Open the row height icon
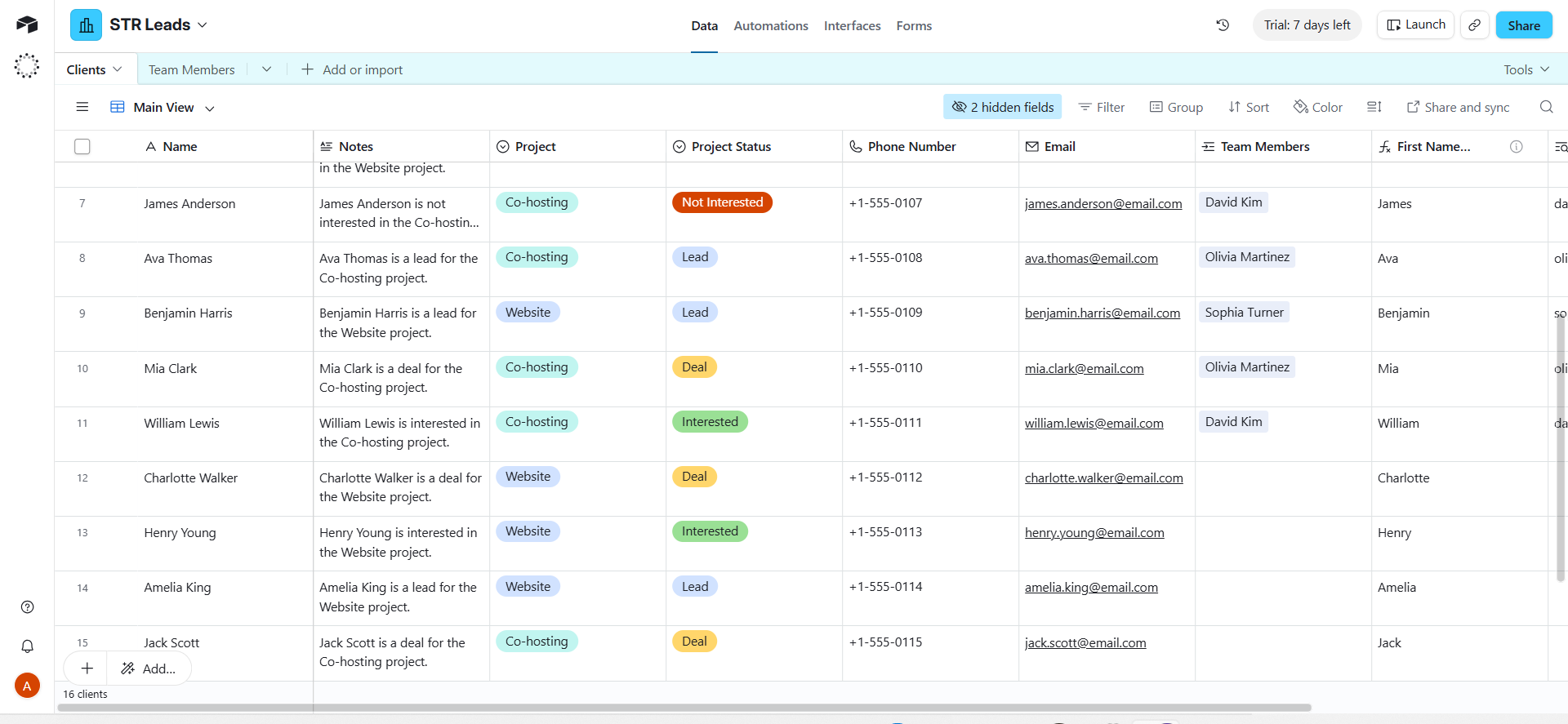The image size is (1568, 724). click(x=1374, y=107)
